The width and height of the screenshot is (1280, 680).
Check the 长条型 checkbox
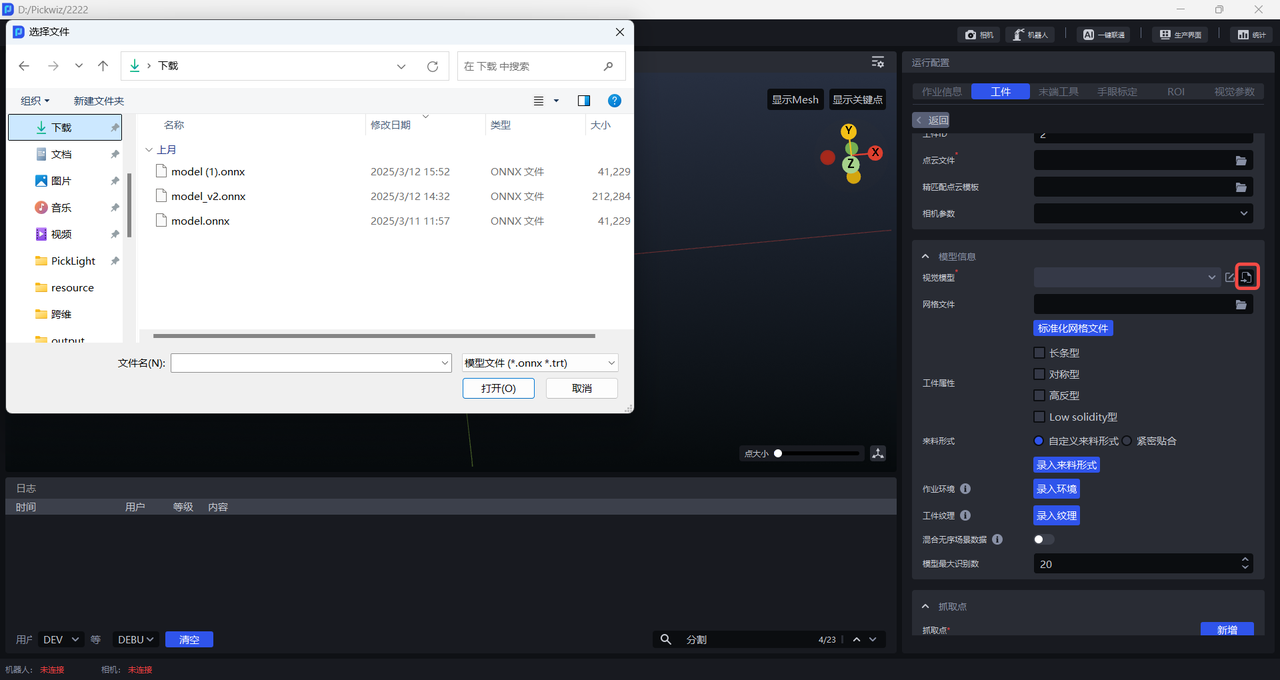[x=1039, y=353]
